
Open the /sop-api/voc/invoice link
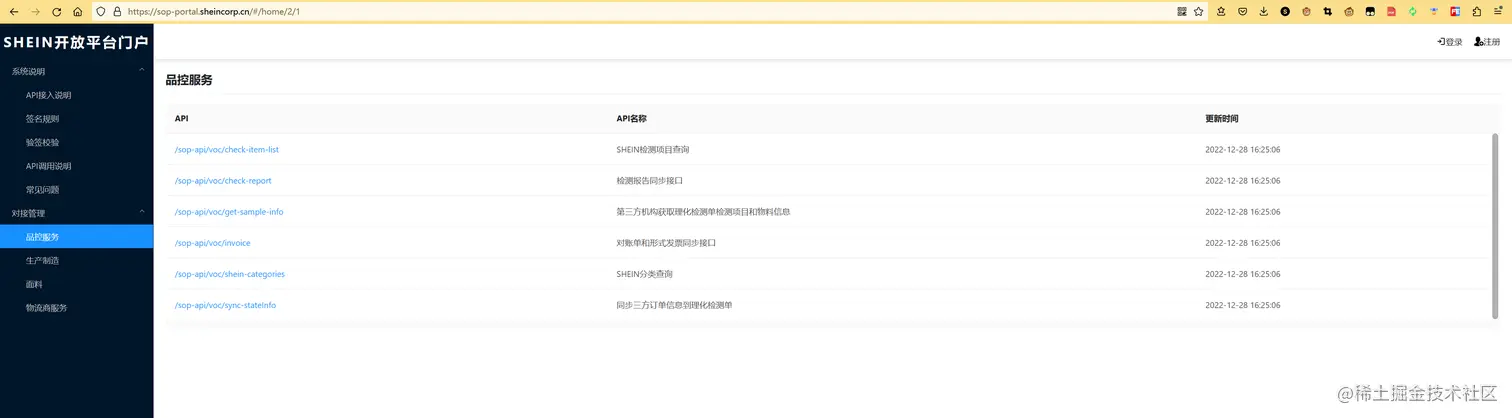(212, 243)
